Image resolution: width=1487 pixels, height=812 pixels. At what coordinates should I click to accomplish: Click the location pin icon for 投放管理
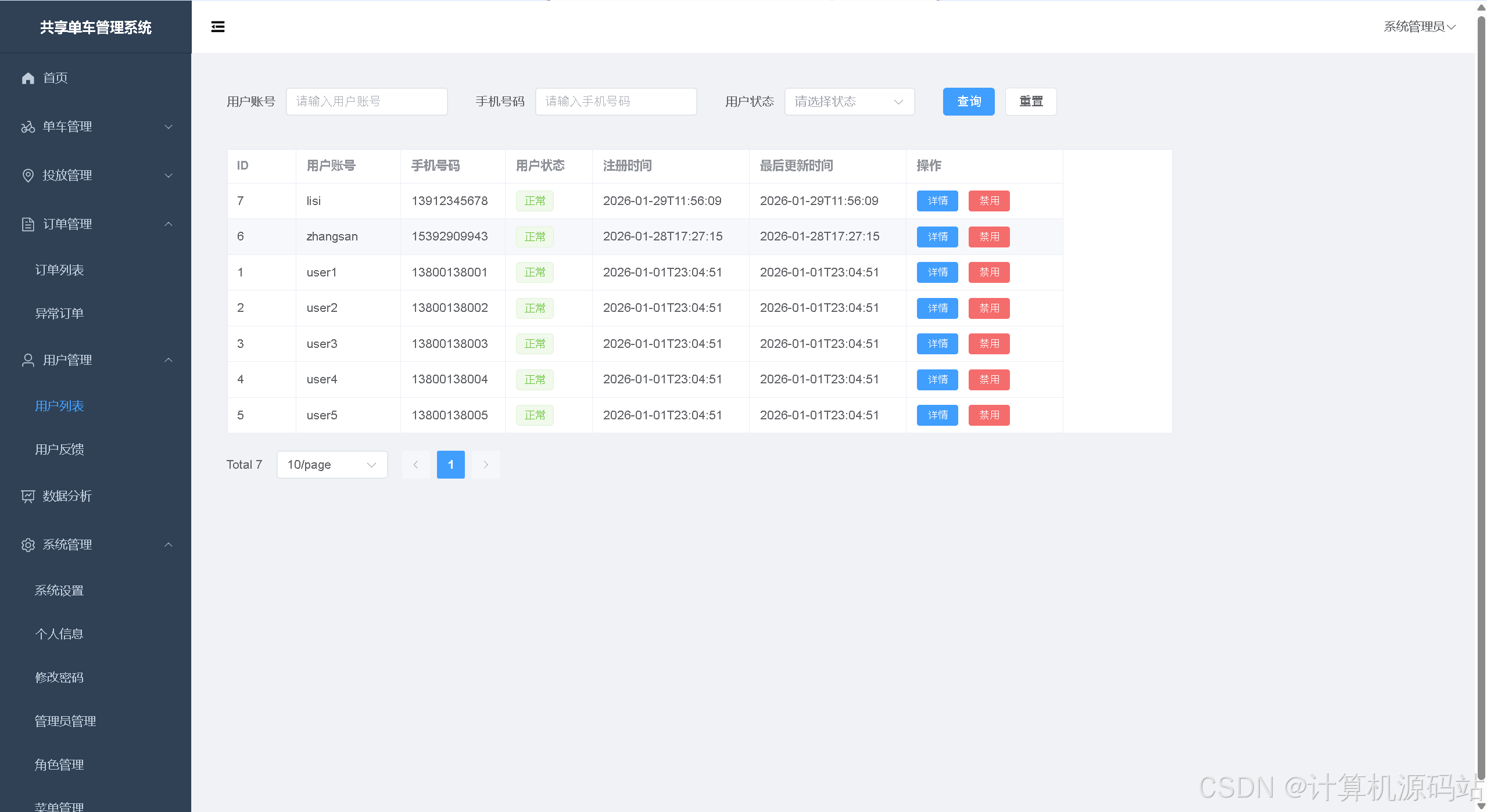(28, 175)
